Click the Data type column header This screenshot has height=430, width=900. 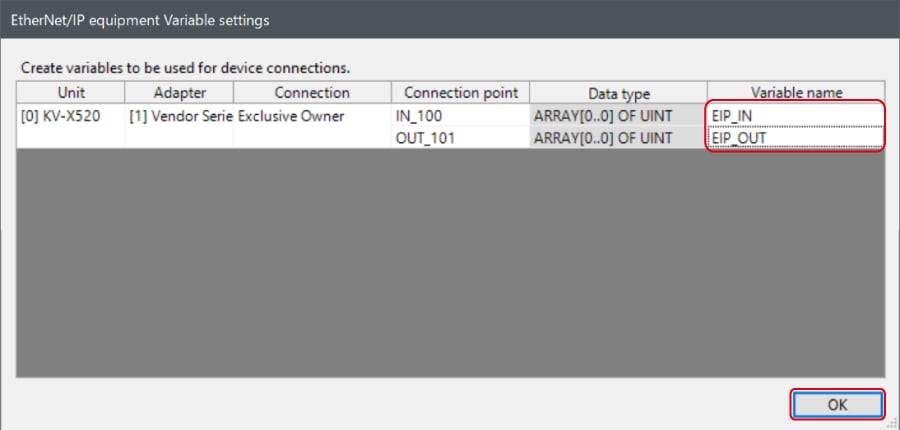coord(618,93)
